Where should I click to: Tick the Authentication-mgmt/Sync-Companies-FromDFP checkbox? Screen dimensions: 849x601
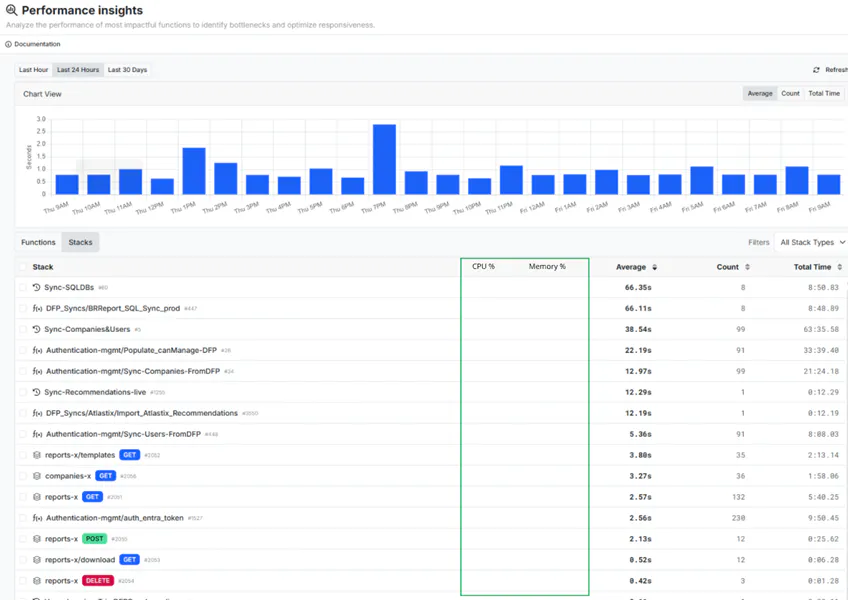tap(23, 371)
